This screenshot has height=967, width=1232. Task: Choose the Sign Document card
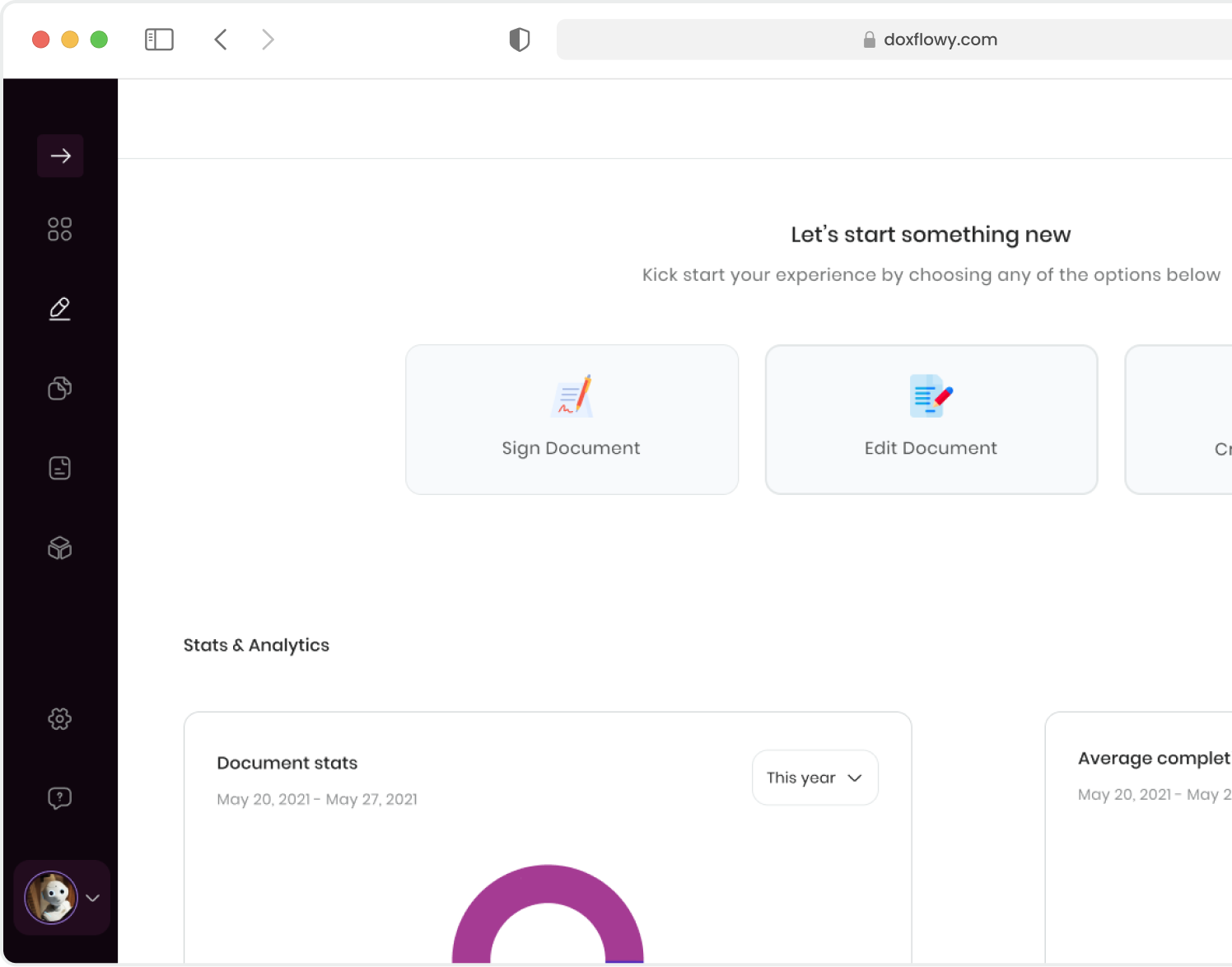(x=572, y=419)
